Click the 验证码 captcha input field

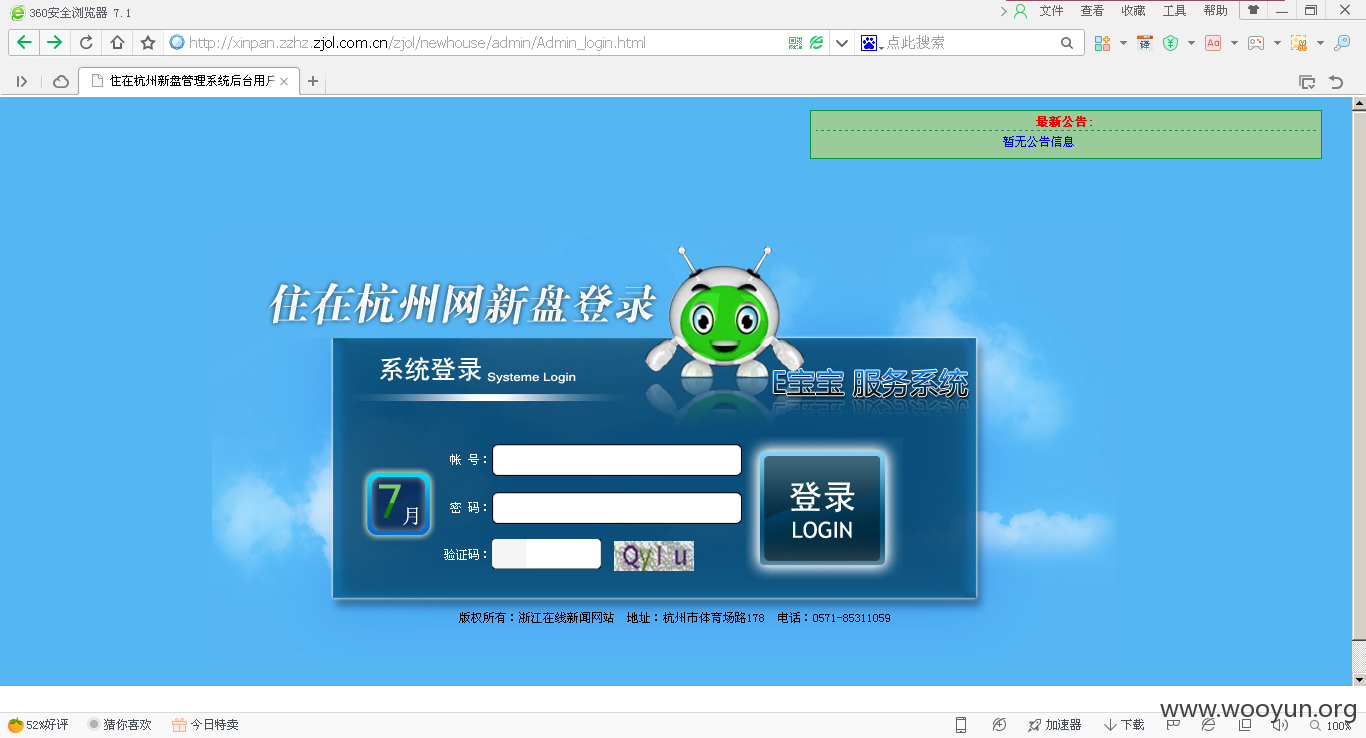coord(546,554)
